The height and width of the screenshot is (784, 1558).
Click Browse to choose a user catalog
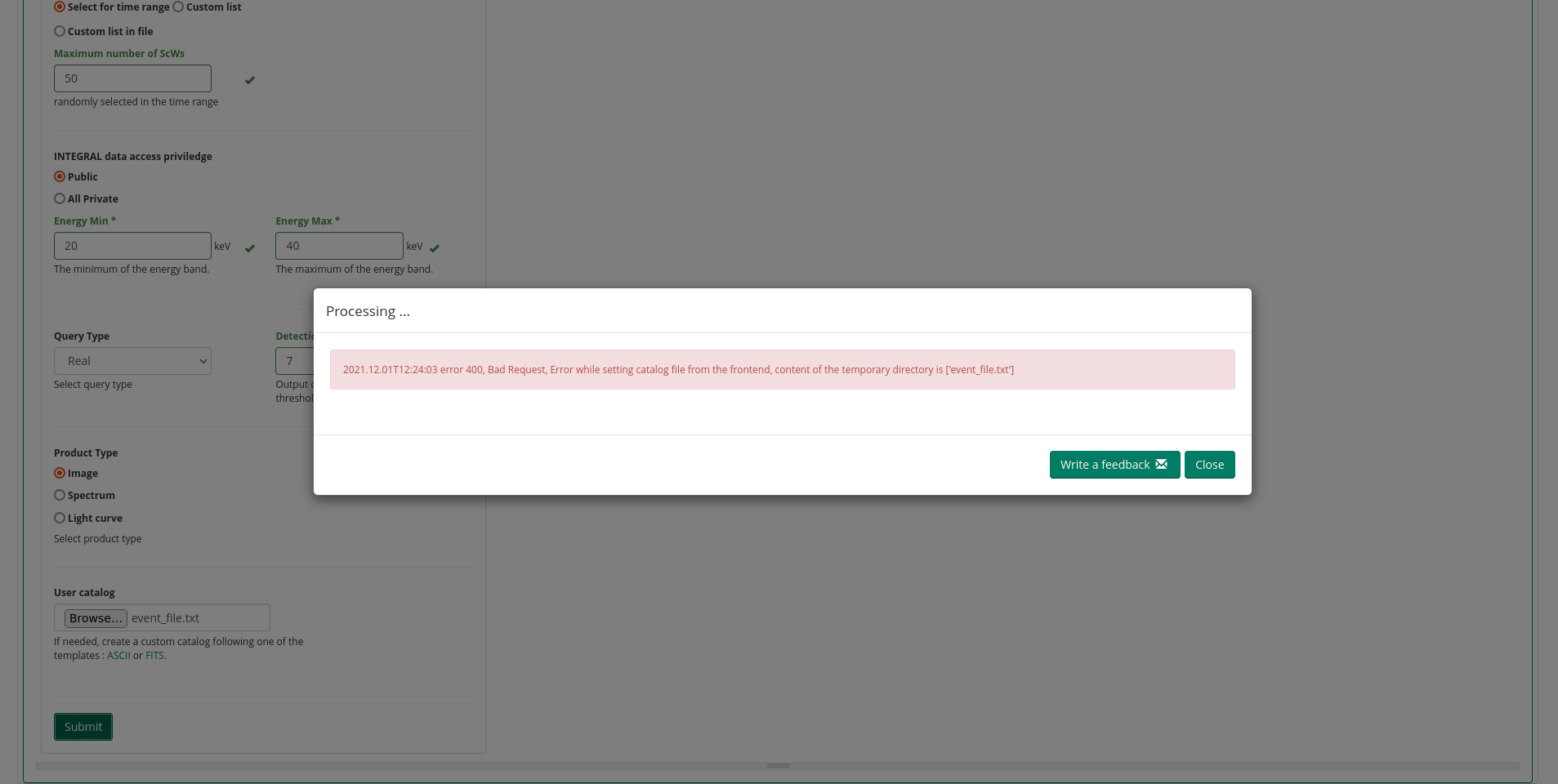click(95, 617)
